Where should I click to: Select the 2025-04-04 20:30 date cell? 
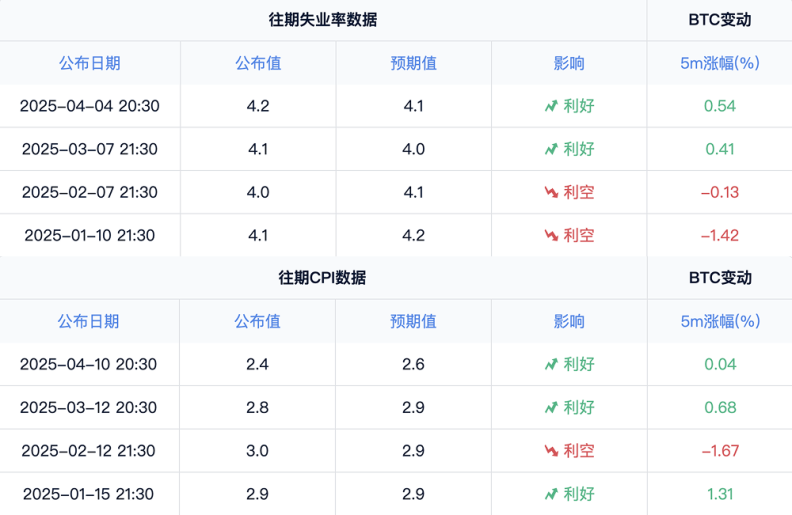click(89, 106)
